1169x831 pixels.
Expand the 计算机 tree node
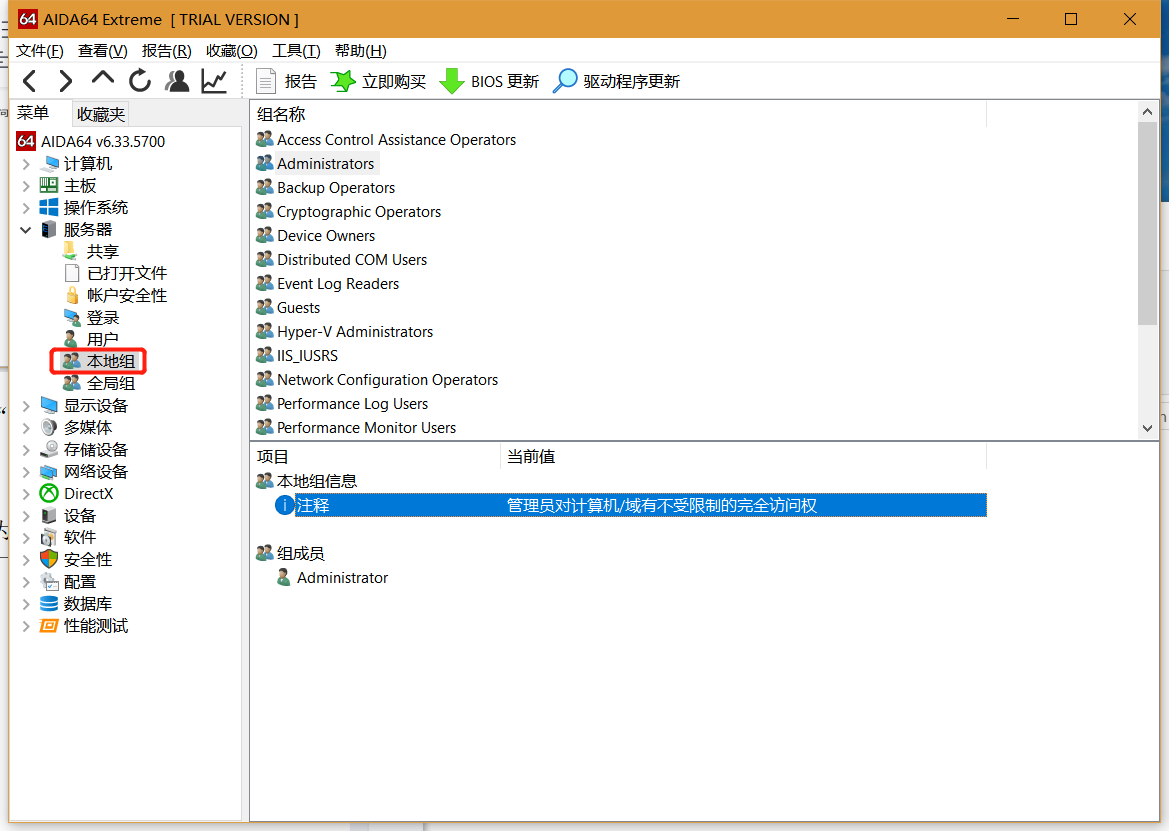coord(26,164)
